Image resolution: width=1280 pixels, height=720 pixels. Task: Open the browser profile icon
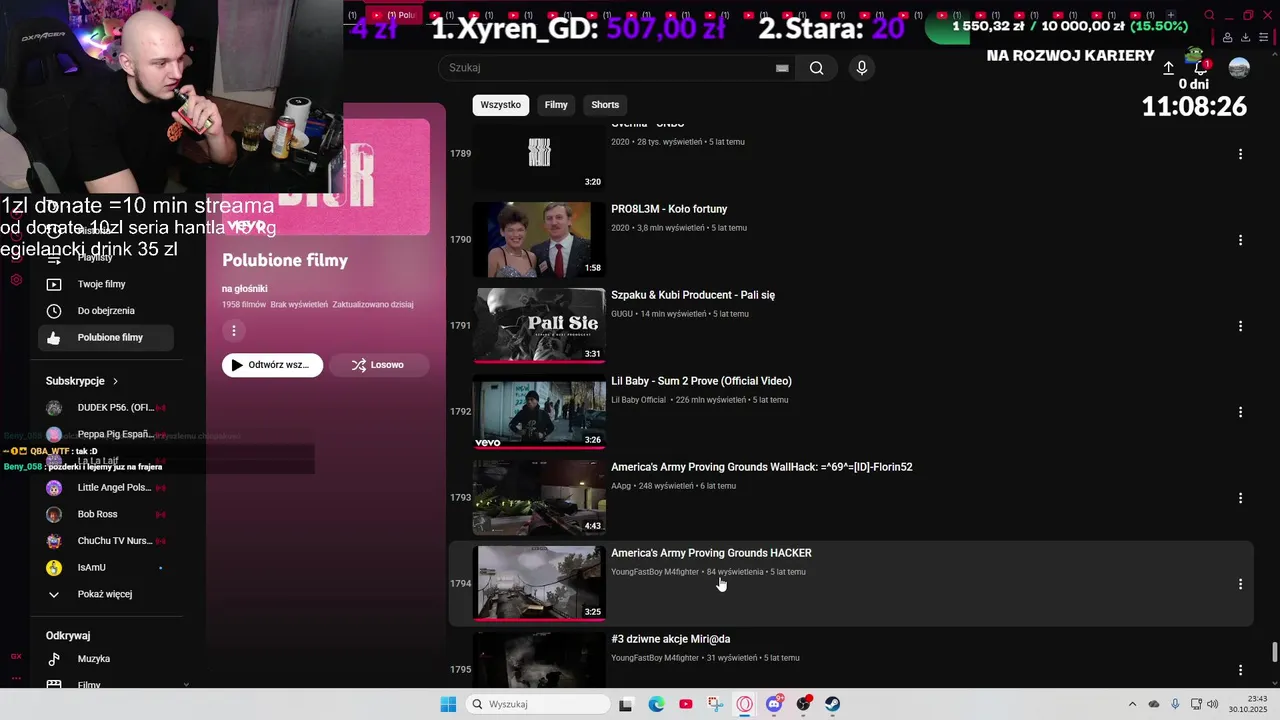click(1227, 37)
